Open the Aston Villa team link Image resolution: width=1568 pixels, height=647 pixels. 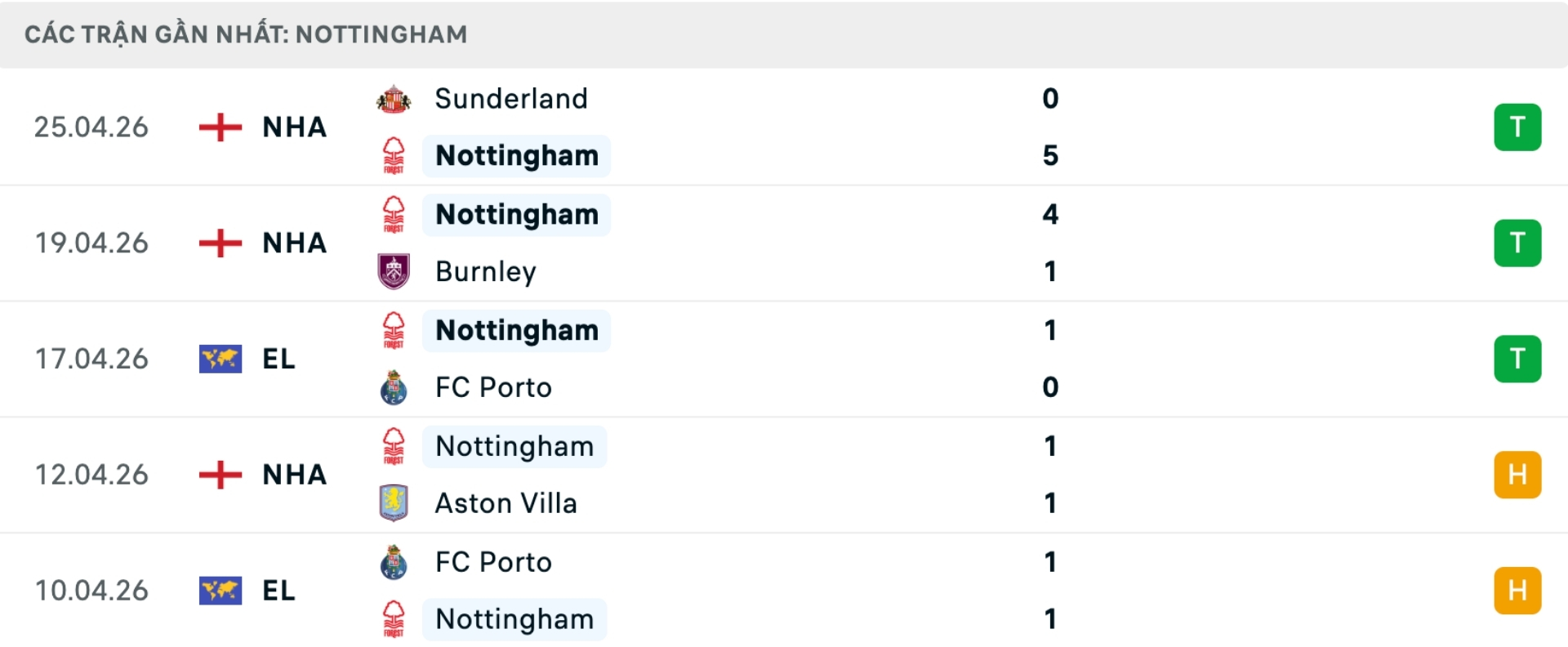(x=506, y=503)
